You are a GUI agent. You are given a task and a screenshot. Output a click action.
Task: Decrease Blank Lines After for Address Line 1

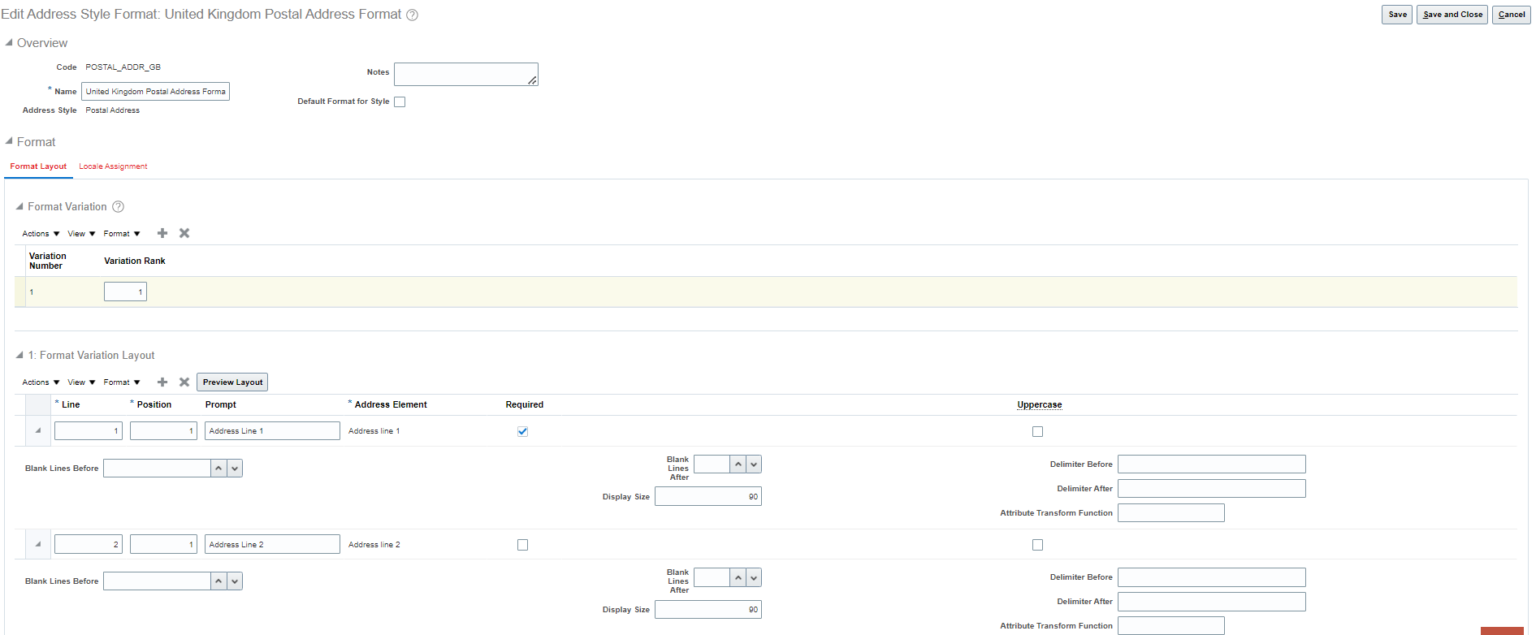coord(754,464)
